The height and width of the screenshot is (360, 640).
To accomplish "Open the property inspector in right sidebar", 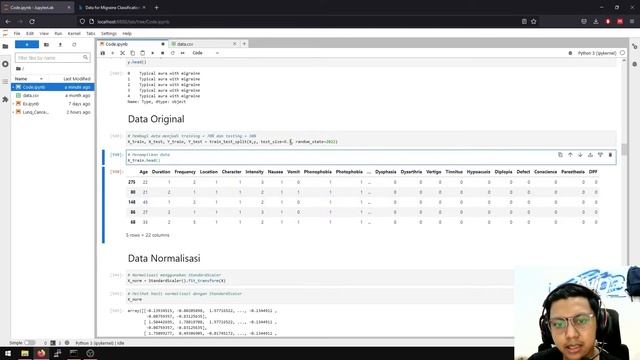I will coord(635,47).
